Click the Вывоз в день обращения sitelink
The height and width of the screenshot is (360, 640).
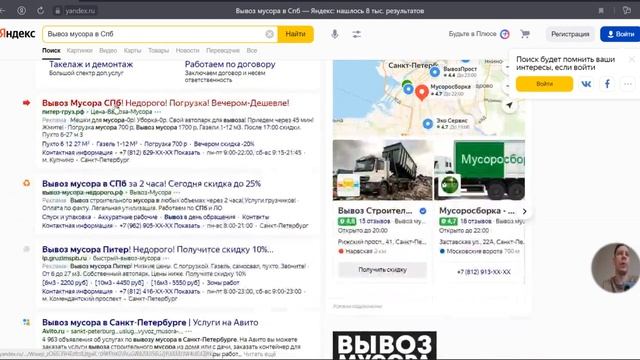[x=200, y=217]
